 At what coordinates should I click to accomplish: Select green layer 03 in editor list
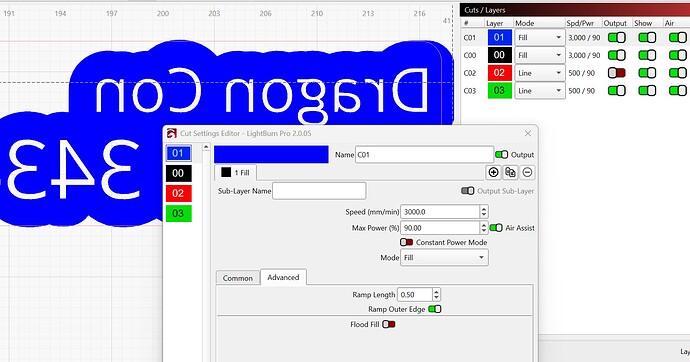point(178,213)
